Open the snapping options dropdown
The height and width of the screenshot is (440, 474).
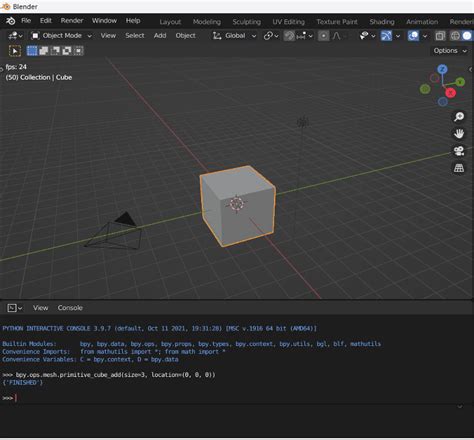click(305, 36)
